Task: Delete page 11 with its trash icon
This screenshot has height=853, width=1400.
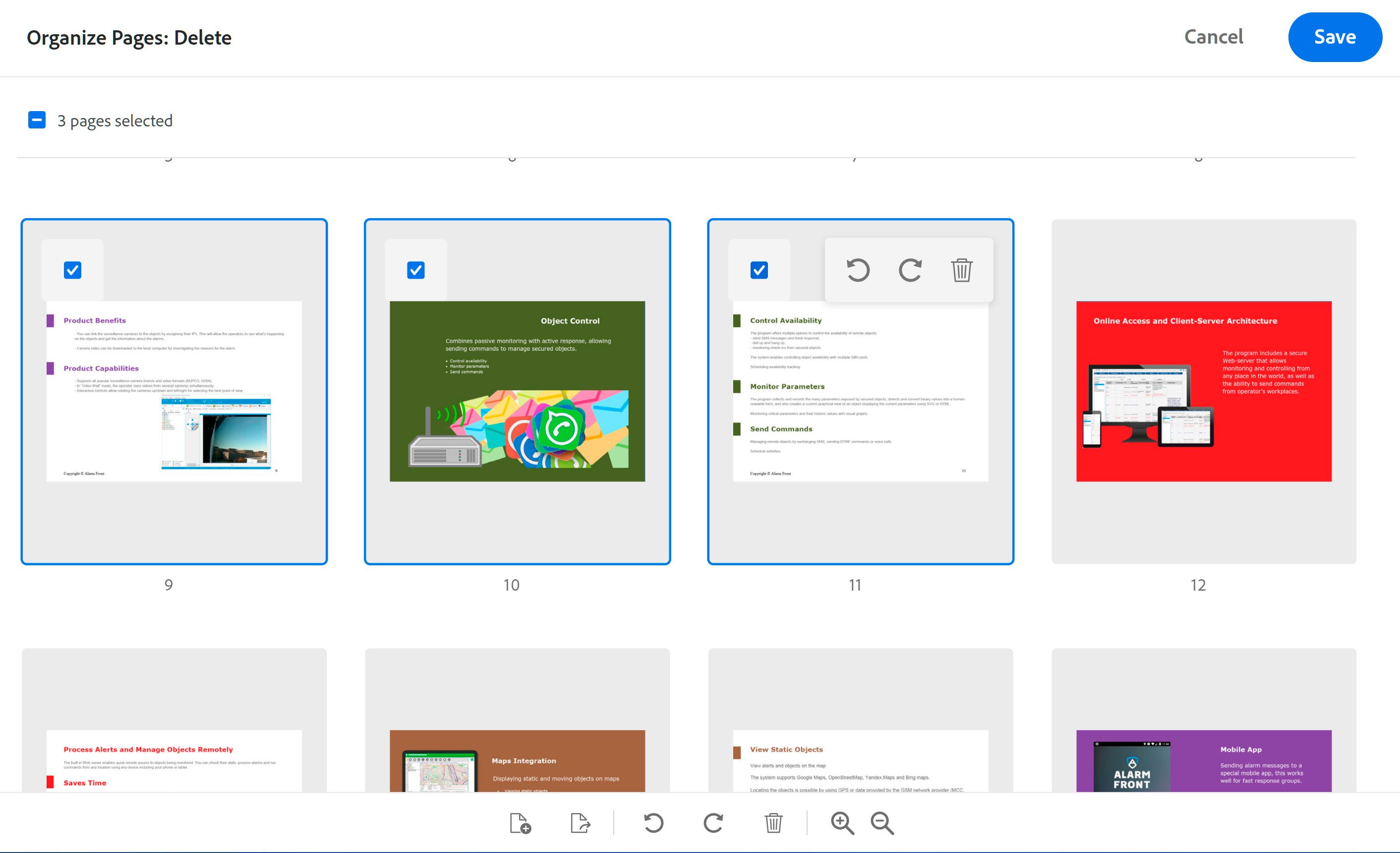Action: tap(961, 270)
